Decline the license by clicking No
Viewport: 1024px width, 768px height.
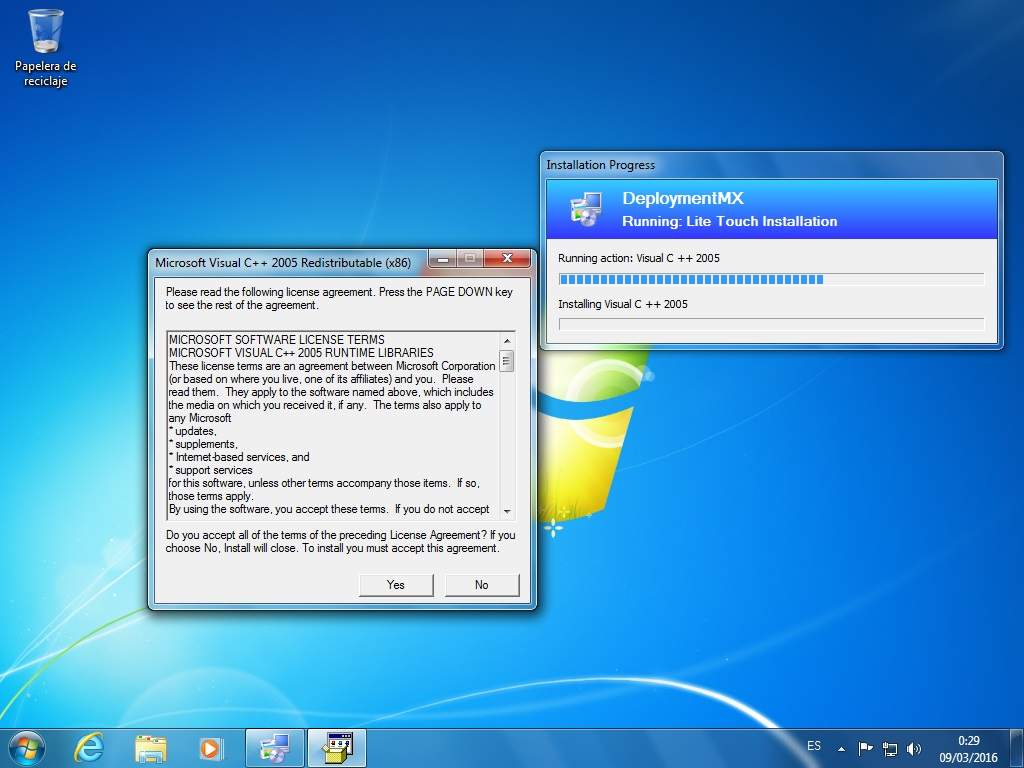click(481, 585)
